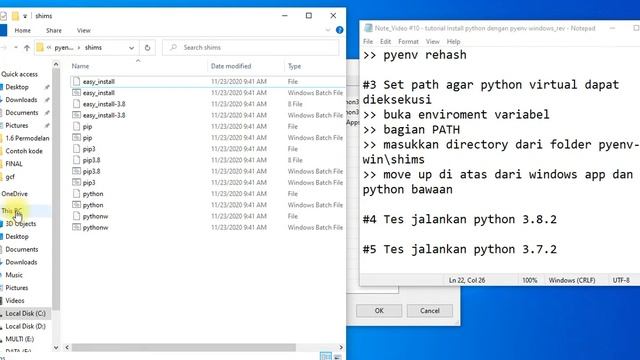Click the Explorer help question mark icon
The height and width of the screenshot is (360, 640).
click(x=339, y=30)
